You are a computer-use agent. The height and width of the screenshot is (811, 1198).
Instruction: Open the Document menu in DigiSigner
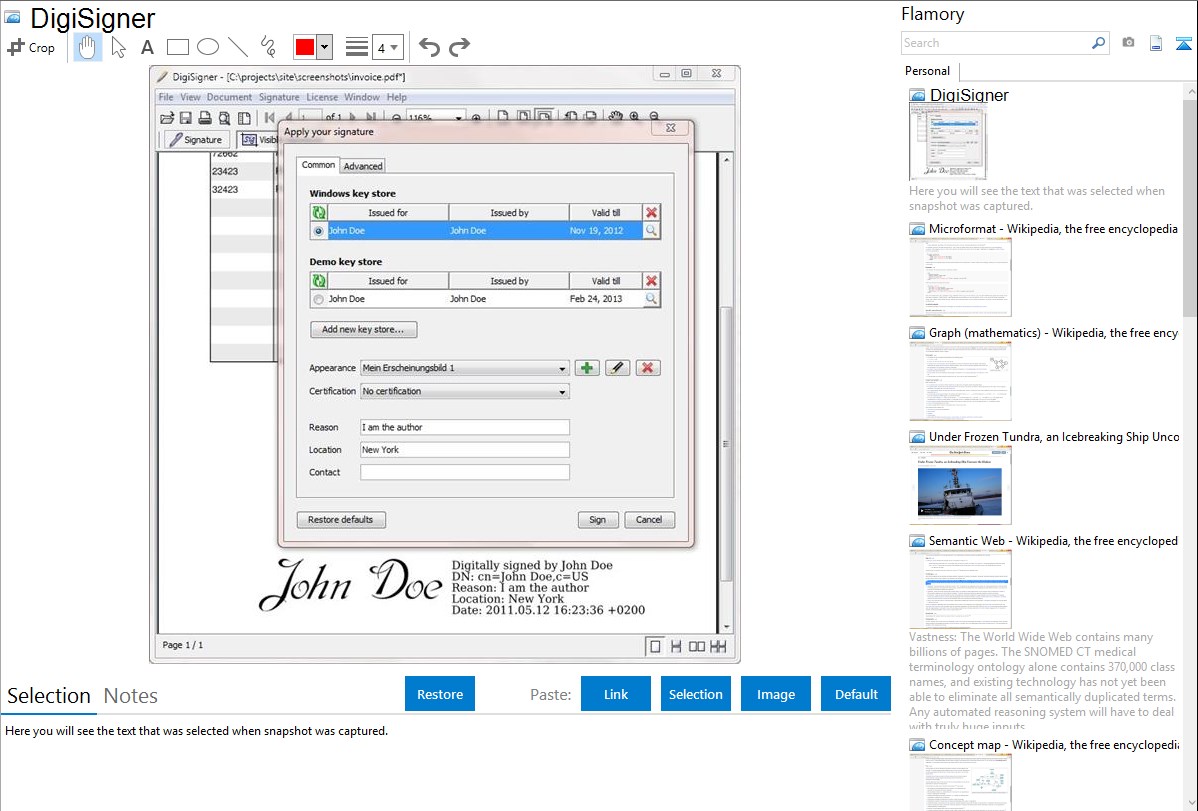tap(229, 97)
